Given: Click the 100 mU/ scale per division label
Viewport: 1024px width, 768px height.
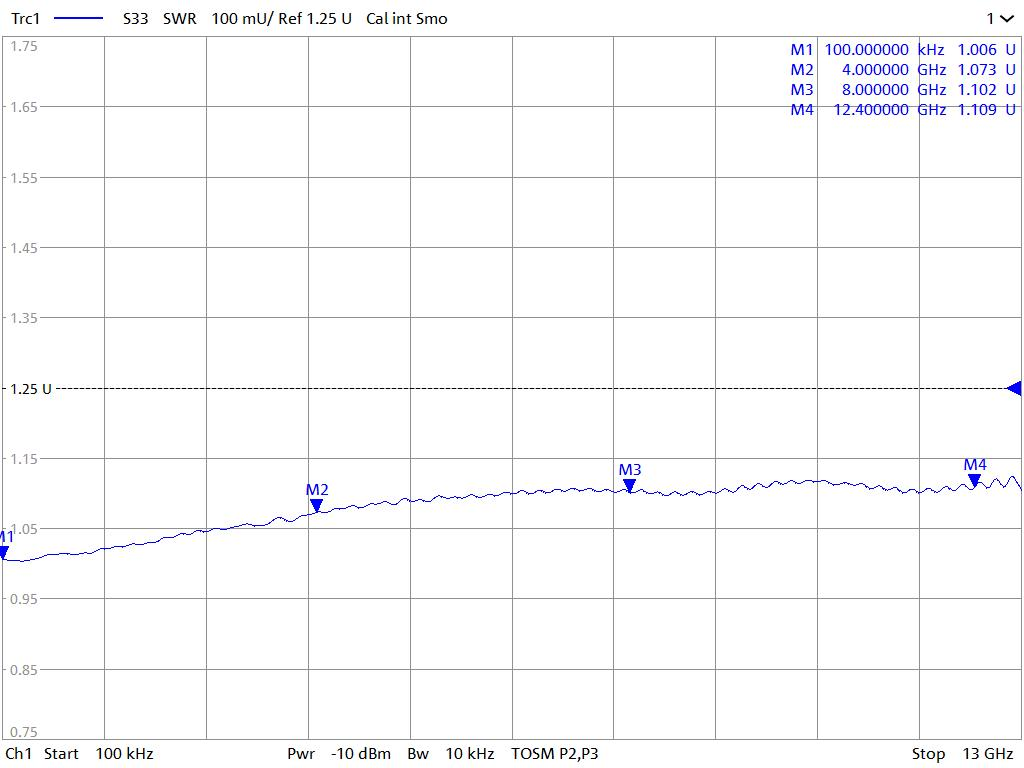Looking at the screenshot, I should coord(241,19).
